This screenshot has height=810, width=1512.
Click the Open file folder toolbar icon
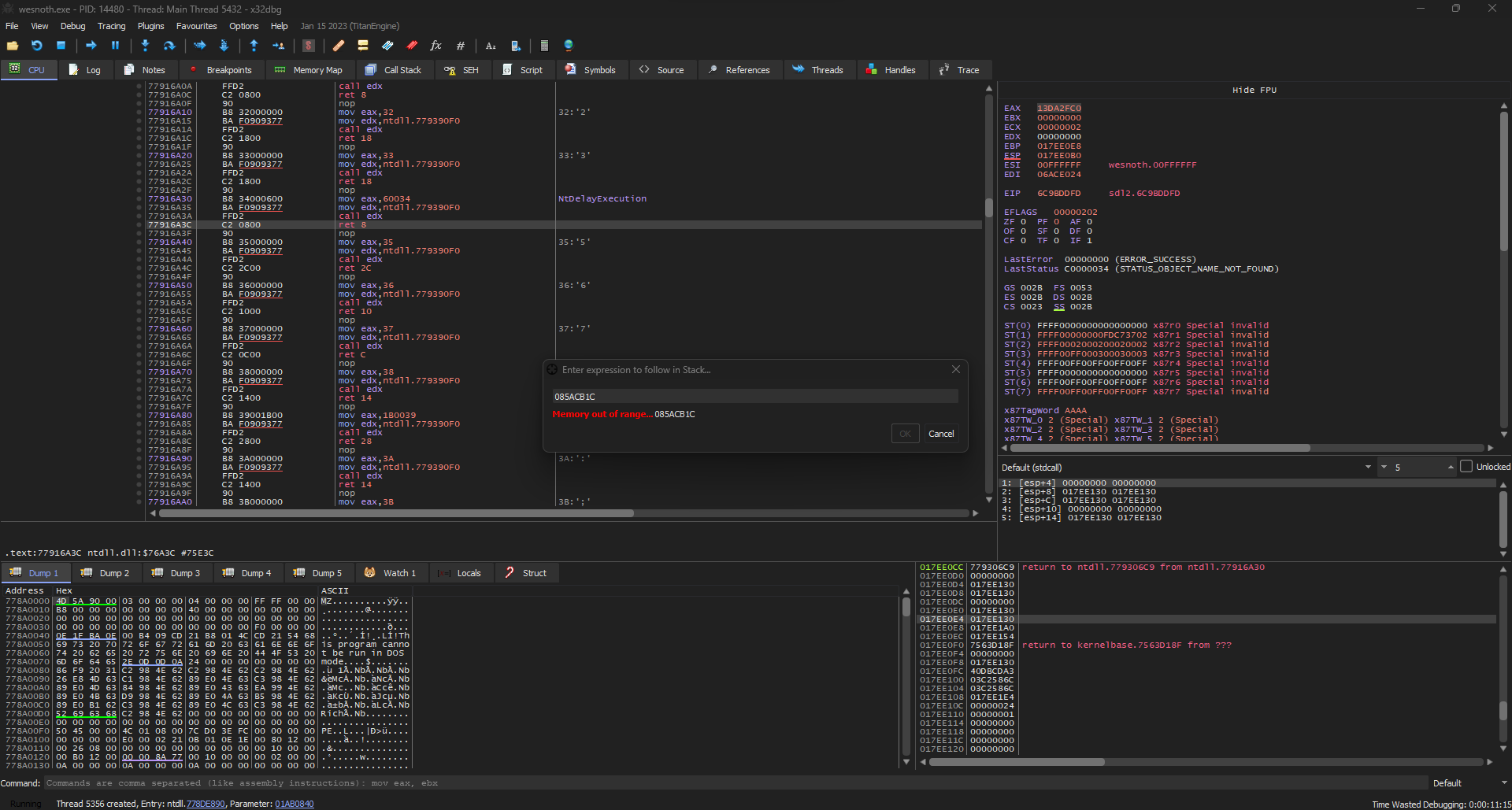13,46
